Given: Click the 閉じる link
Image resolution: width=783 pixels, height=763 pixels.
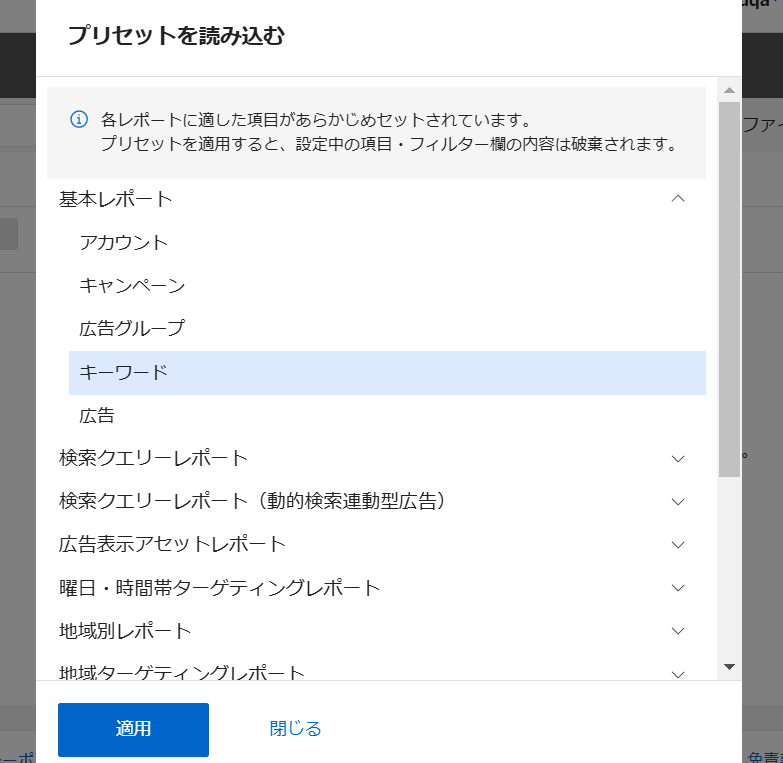Looking at the screenshot, I should point(295,729).
